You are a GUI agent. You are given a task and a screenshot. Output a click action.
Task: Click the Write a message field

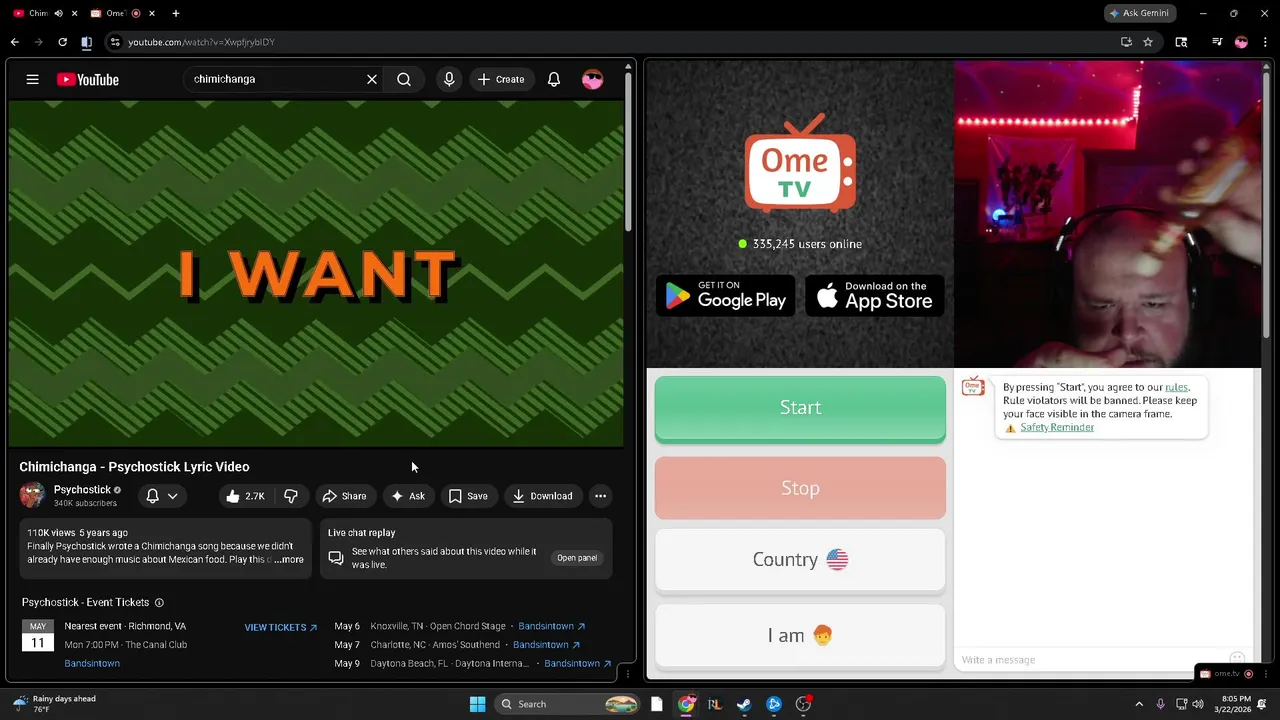pyautogui.click(x=1090, y=660)
